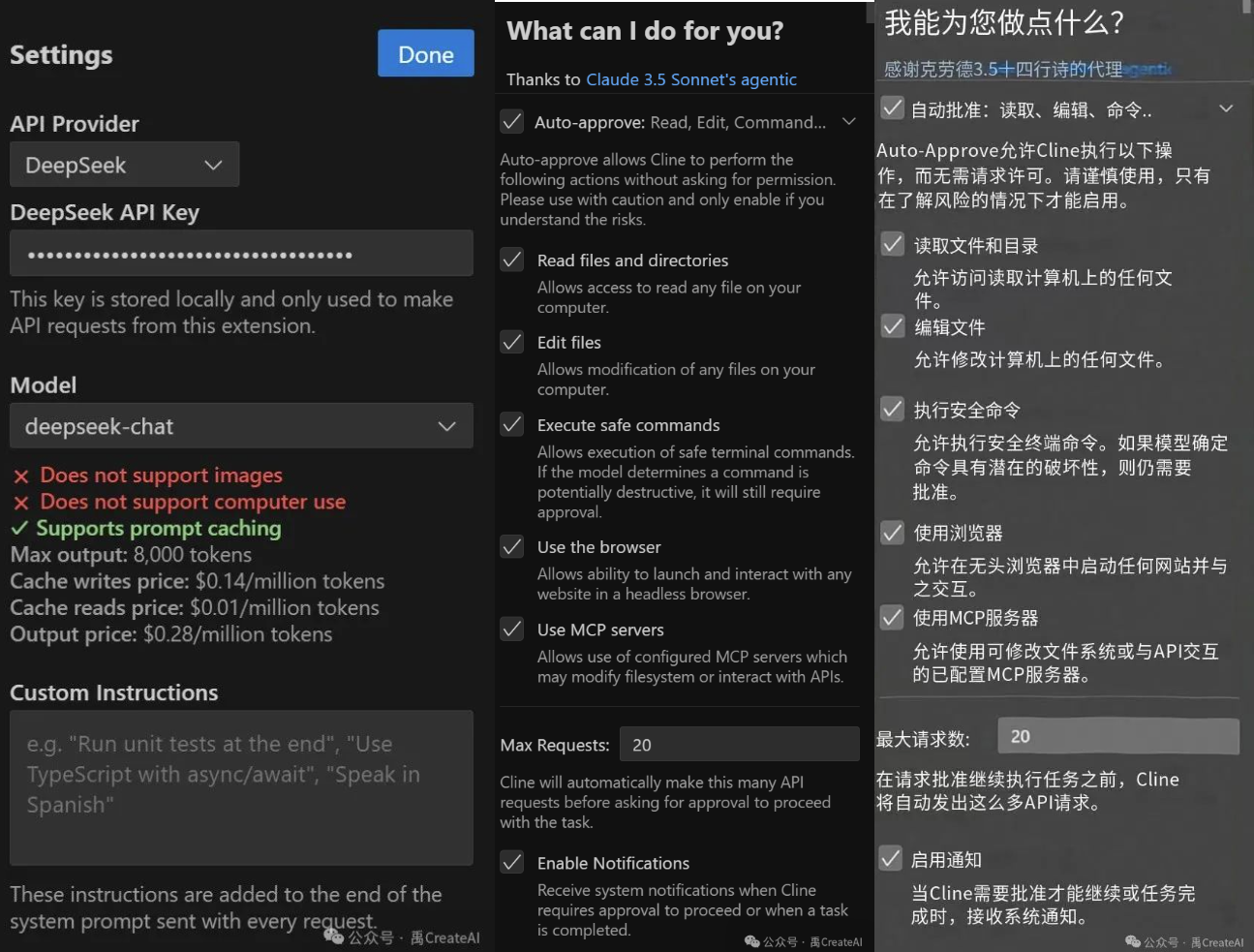Toggle the 使用浏览器 checkbox
1254x952 pixels.
tap(893, 532)
